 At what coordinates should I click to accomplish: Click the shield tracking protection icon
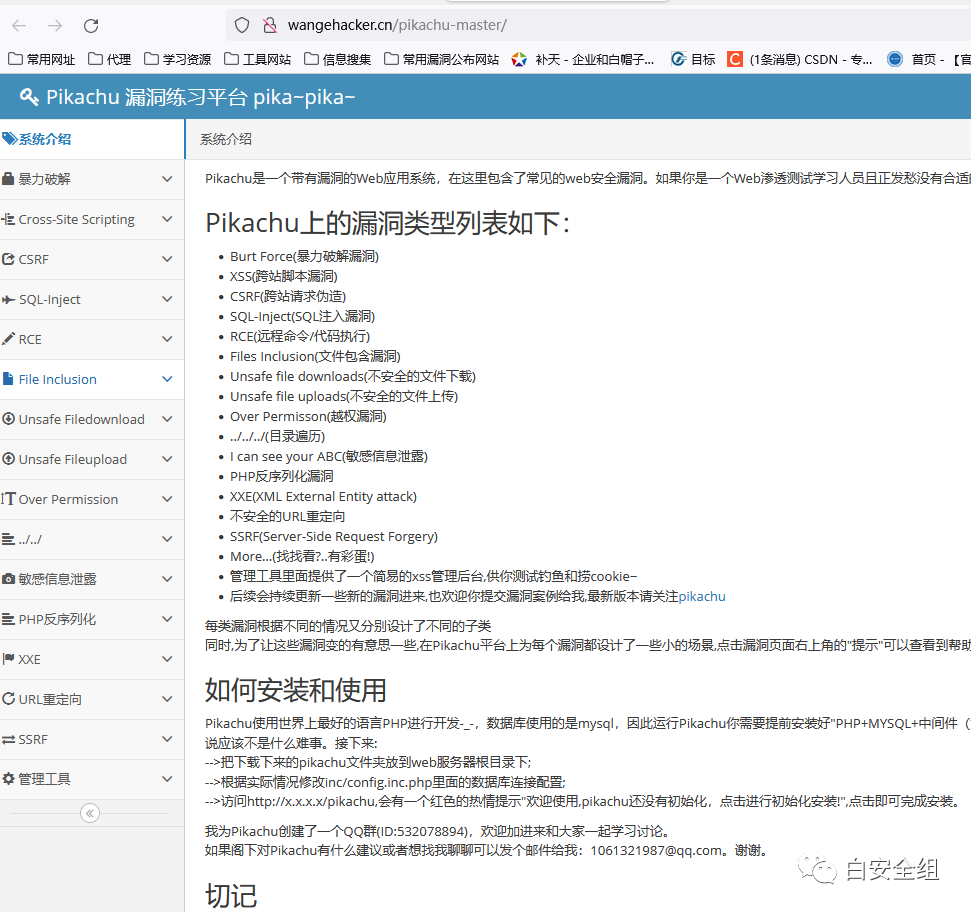point(242,25)
